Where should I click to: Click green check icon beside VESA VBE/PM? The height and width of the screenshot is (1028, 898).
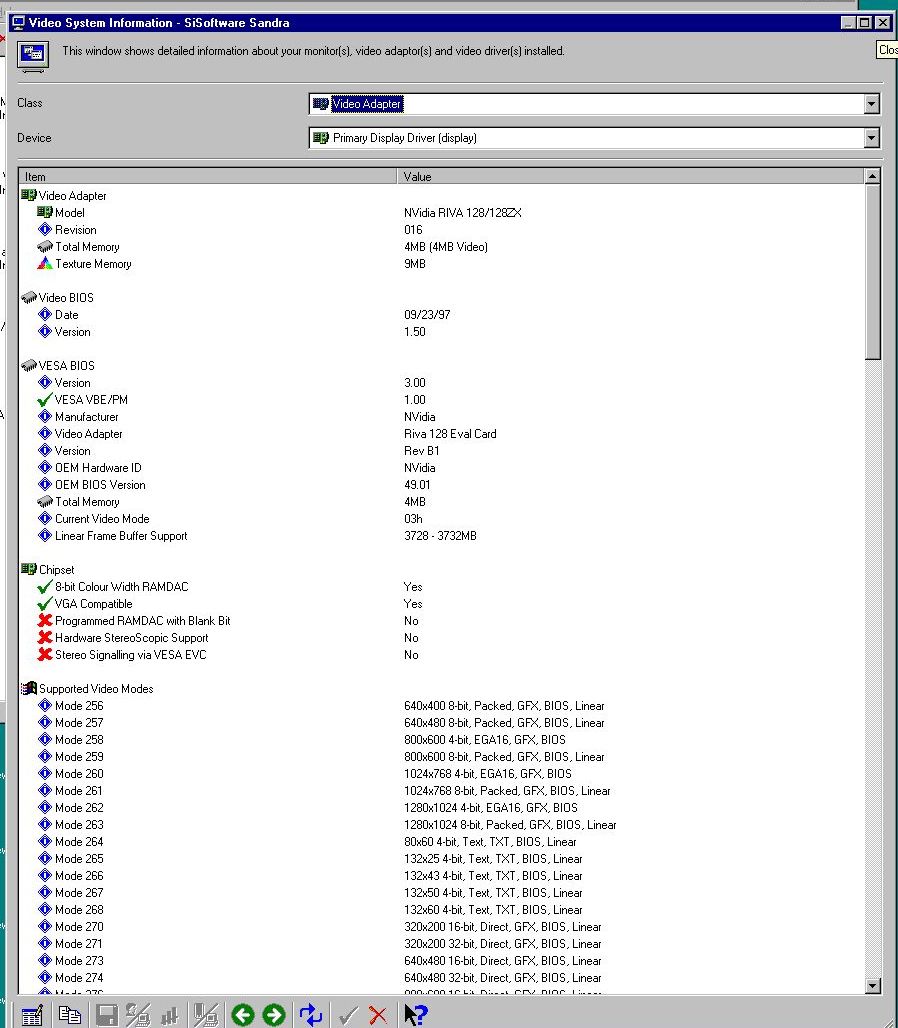(45, 400)
